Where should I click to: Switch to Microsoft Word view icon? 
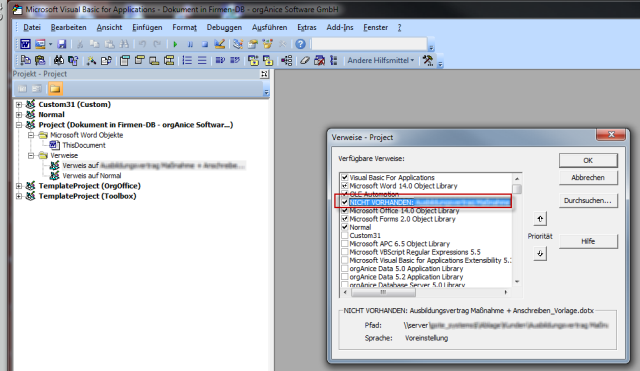[x=25, y=44]
